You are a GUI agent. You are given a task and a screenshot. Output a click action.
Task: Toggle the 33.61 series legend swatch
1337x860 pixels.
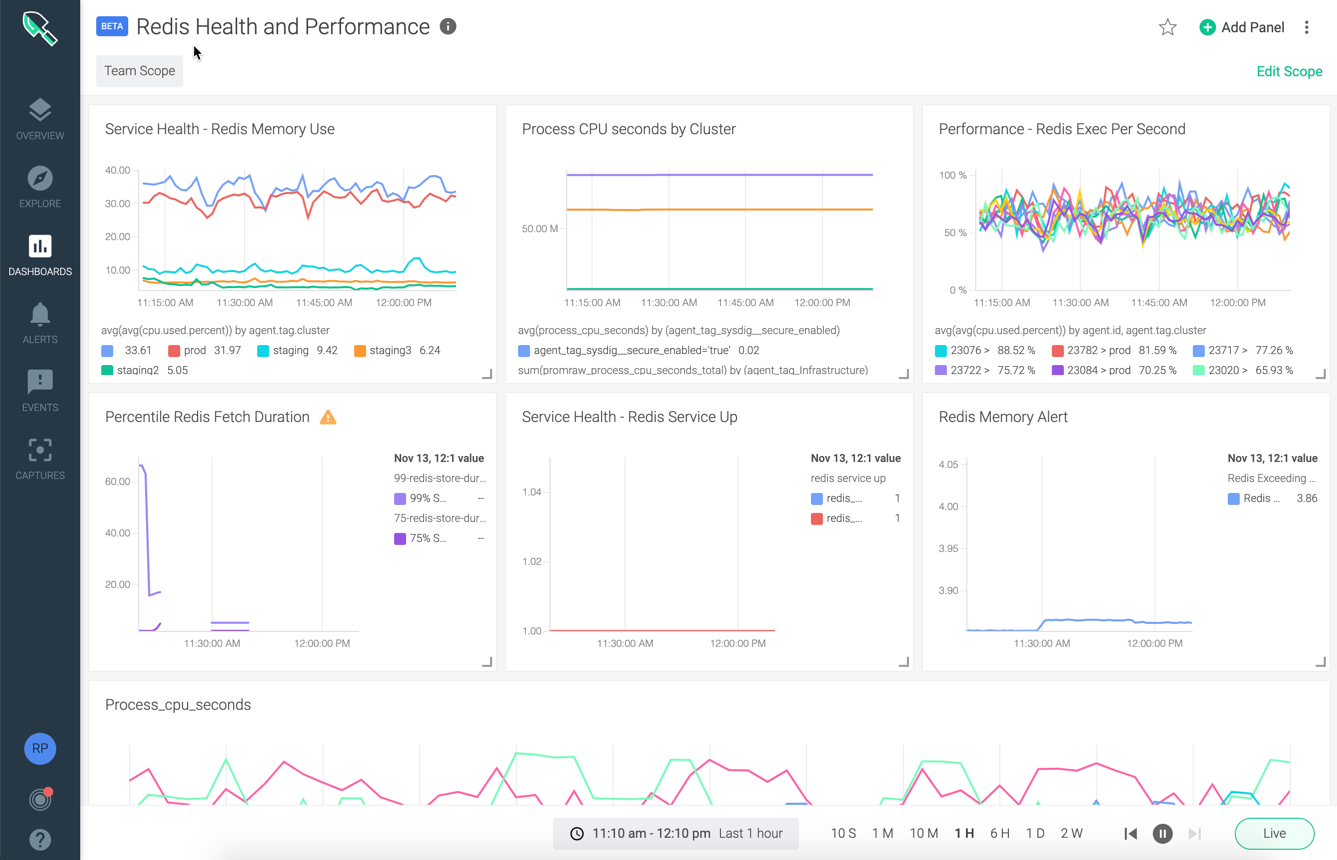(107, 351)
